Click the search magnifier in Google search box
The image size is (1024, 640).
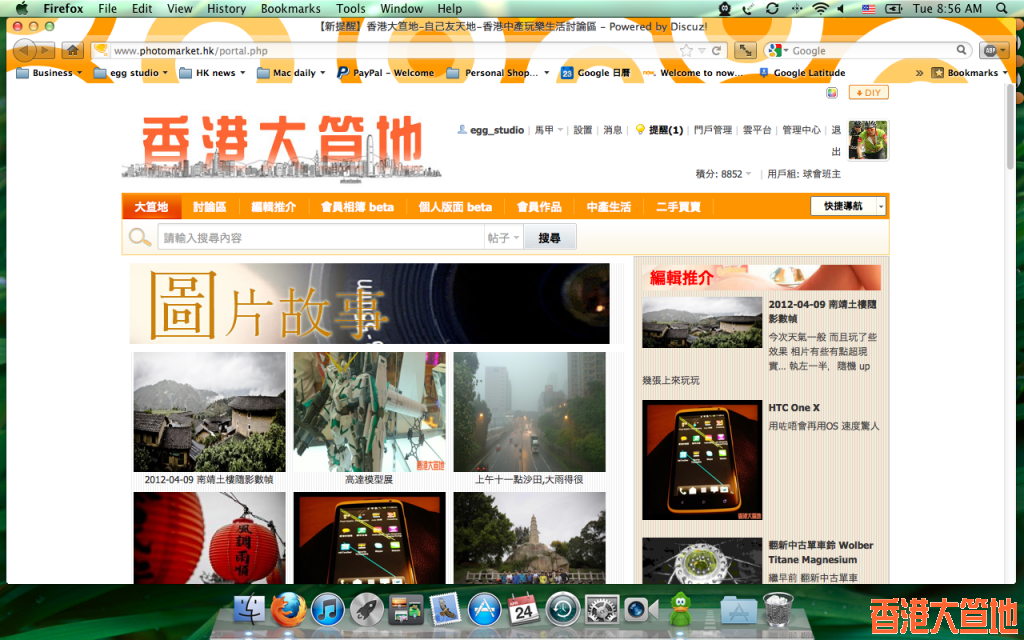(961, 50)
